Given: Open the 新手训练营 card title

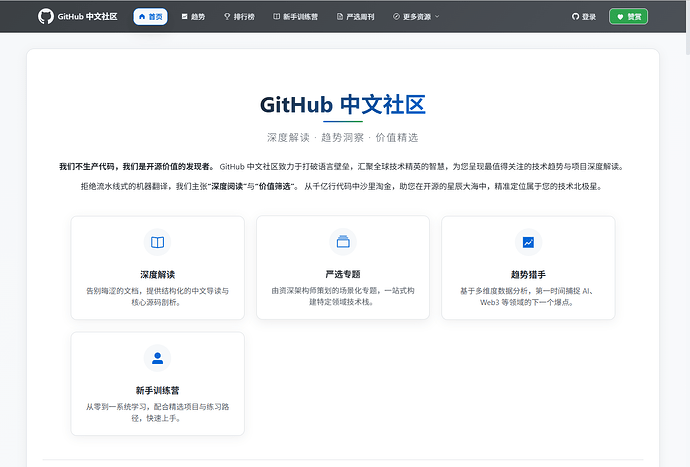Looking at the screenshot, I should (157, 389).
